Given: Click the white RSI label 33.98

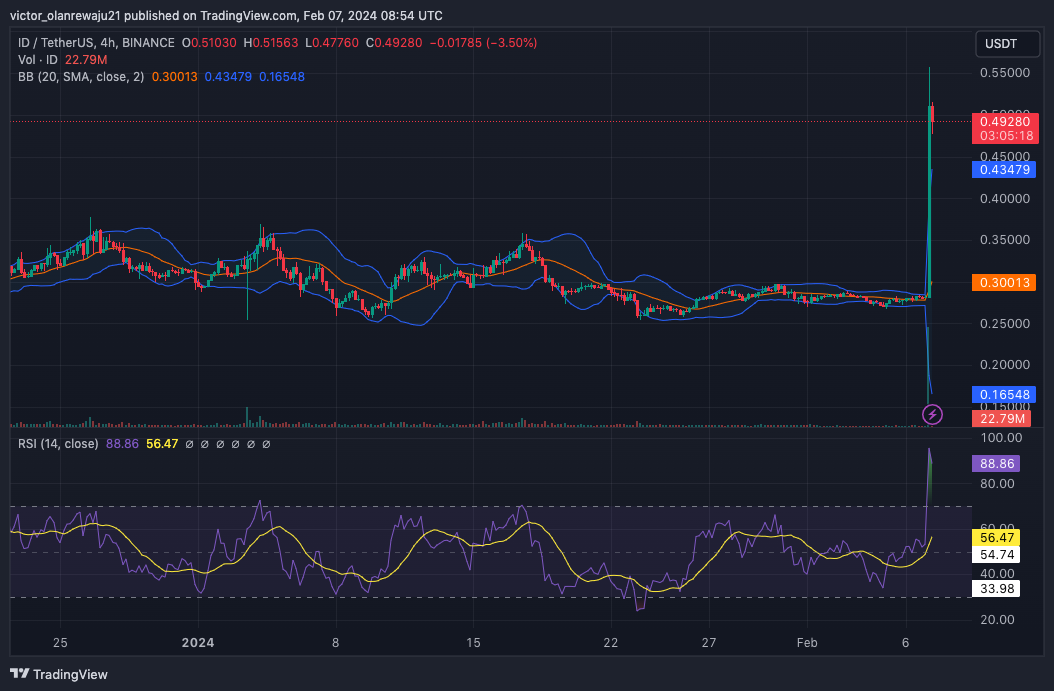Looking at the screenshot, I should coord(996,589).
